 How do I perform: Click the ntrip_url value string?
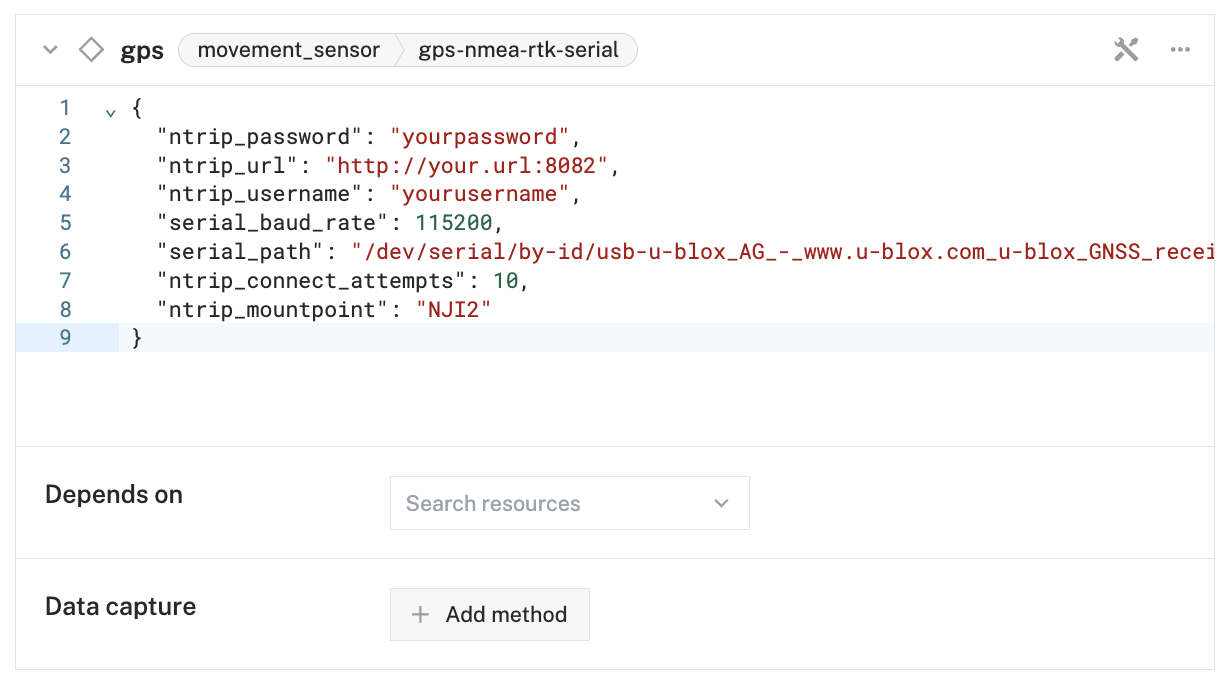(467, 165)
